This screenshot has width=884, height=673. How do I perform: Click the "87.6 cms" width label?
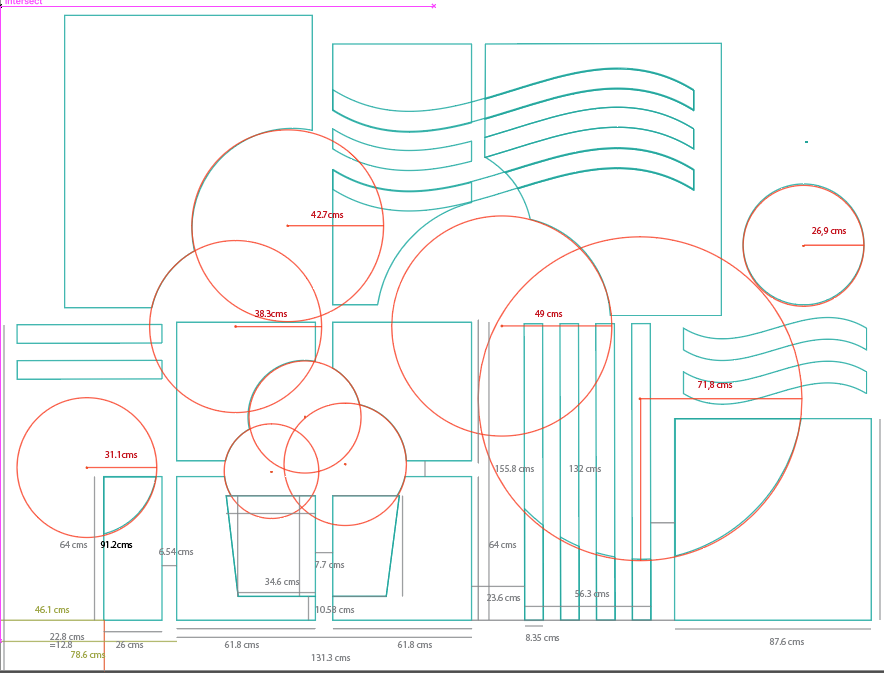pyautogui.click(x=786, y=642)
